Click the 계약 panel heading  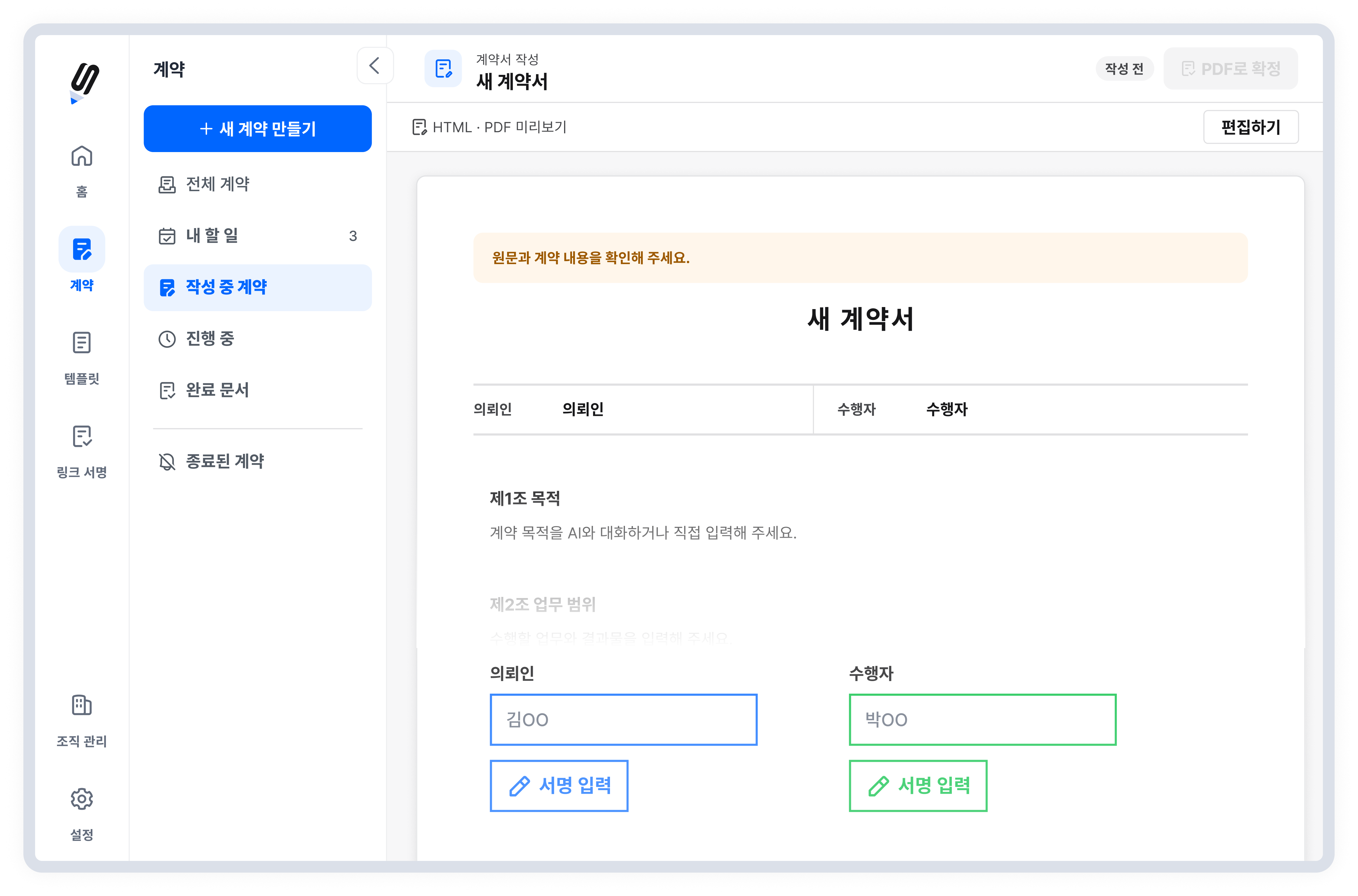[169, 69]
